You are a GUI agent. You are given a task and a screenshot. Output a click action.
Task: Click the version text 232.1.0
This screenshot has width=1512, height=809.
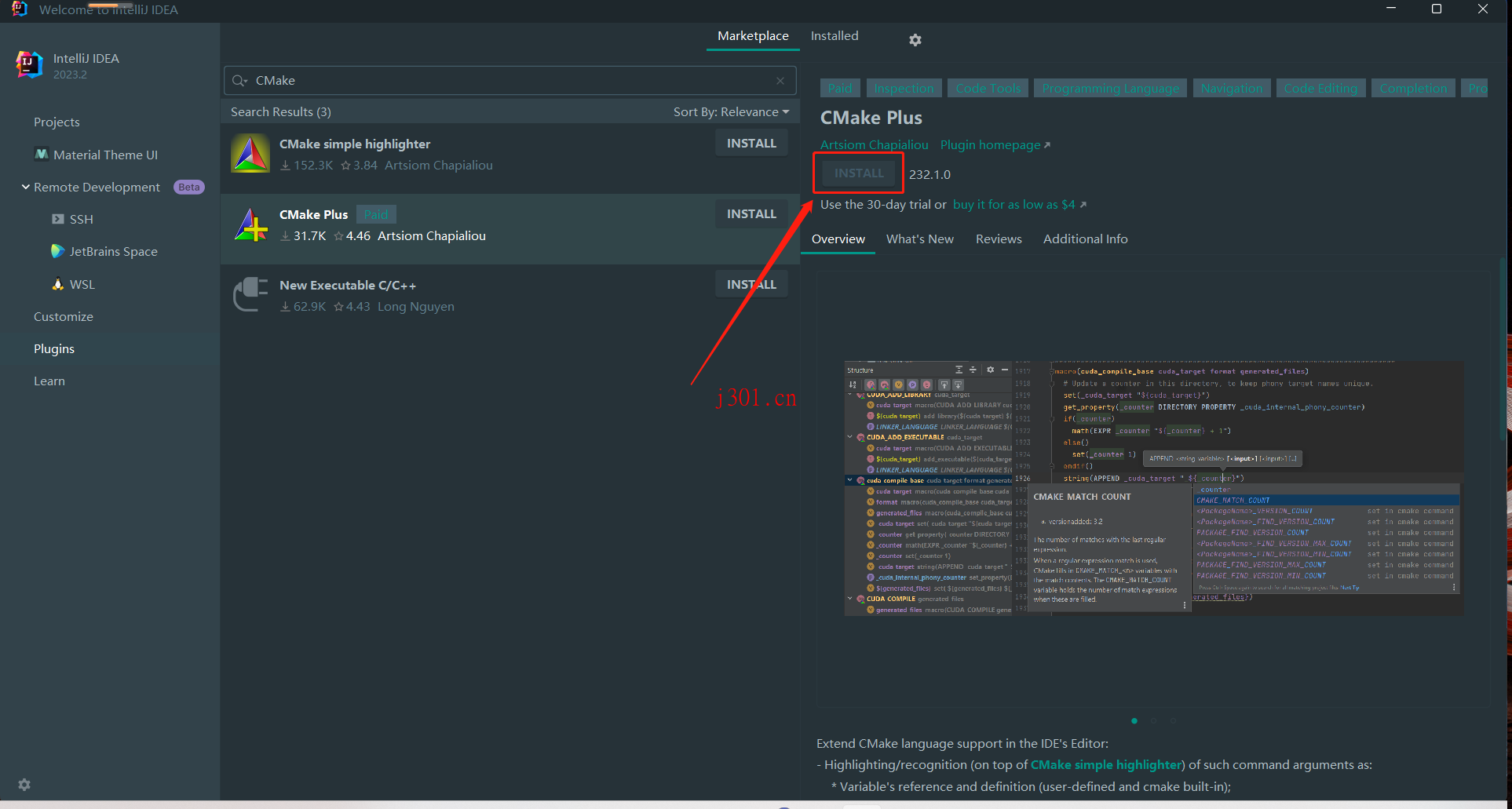point(929,174)
